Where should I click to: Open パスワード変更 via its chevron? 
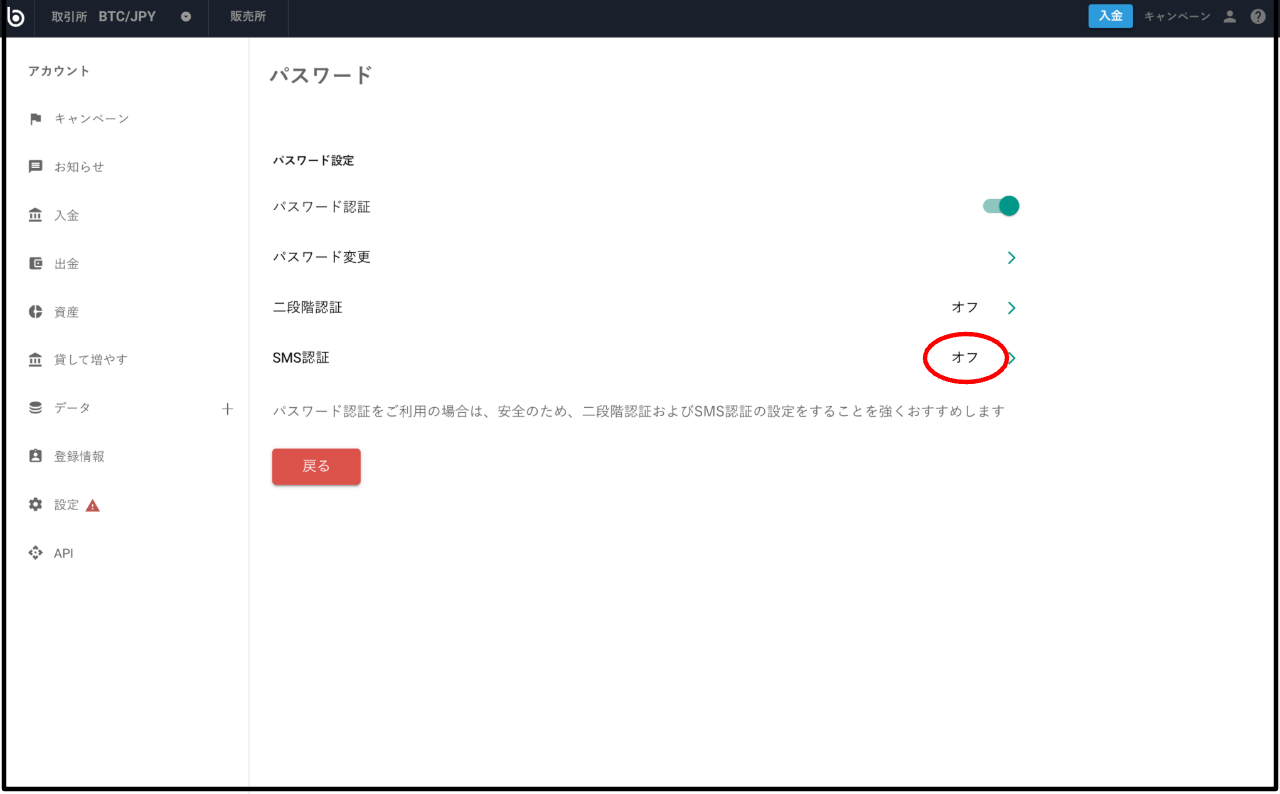point(1011,257)
